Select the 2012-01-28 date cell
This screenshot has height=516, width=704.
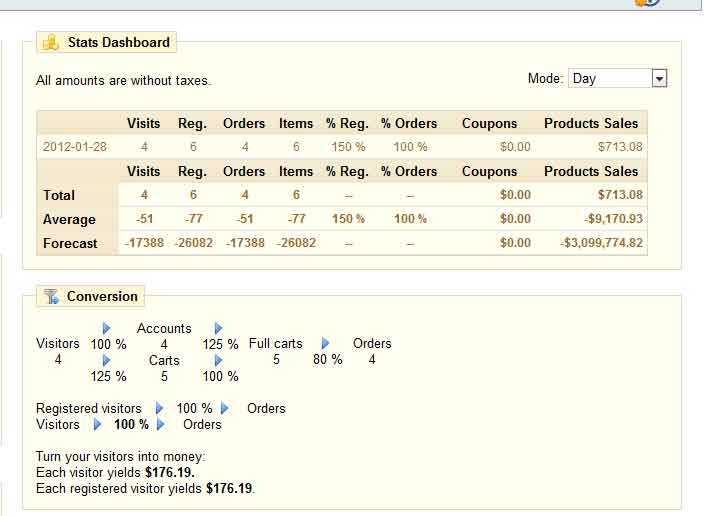coord(75,147)
